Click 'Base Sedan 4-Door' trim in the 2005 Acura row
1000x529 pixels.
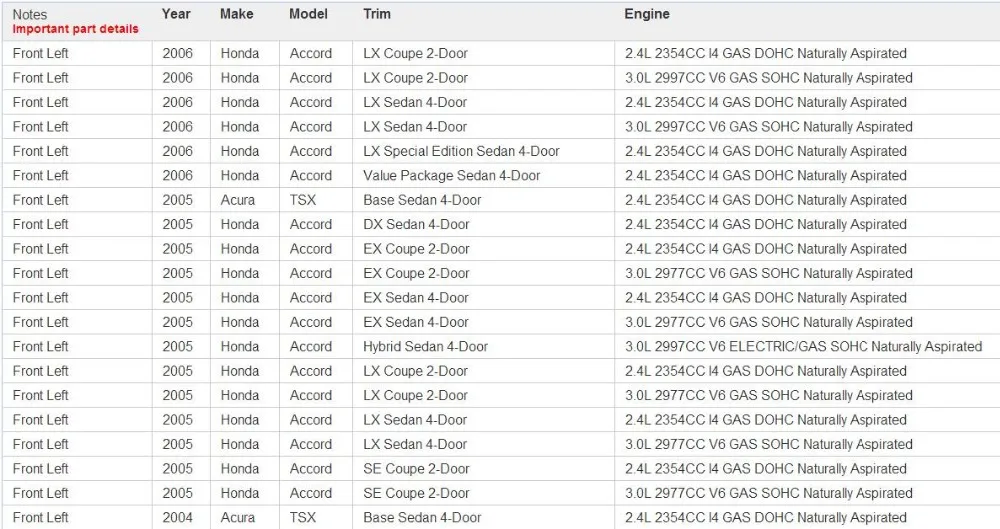pos(422,200)
